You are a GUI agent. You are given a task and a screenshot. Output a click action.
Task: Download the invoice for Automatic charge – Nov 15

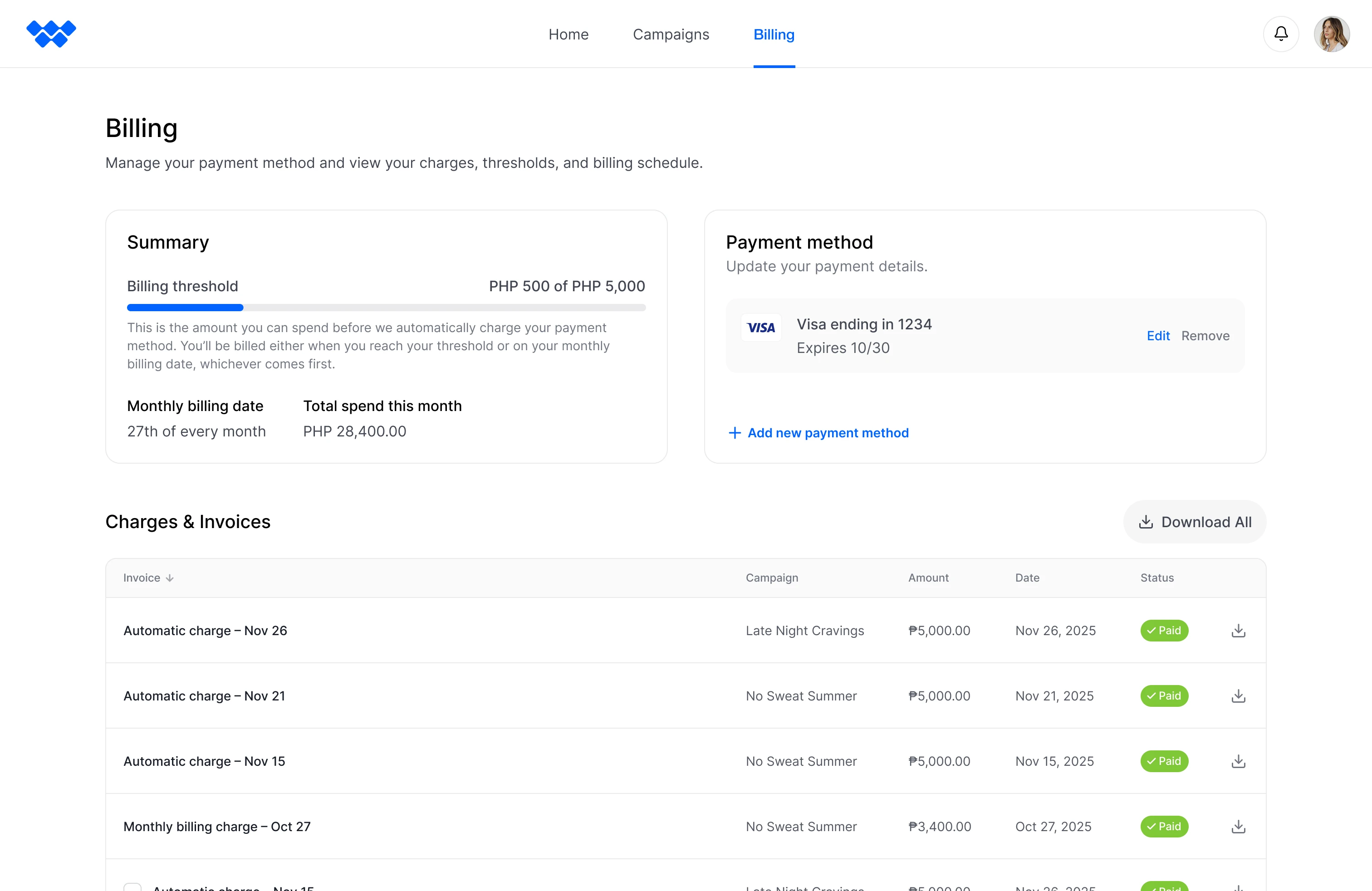pyautogui.click(x=1238, y=761)
